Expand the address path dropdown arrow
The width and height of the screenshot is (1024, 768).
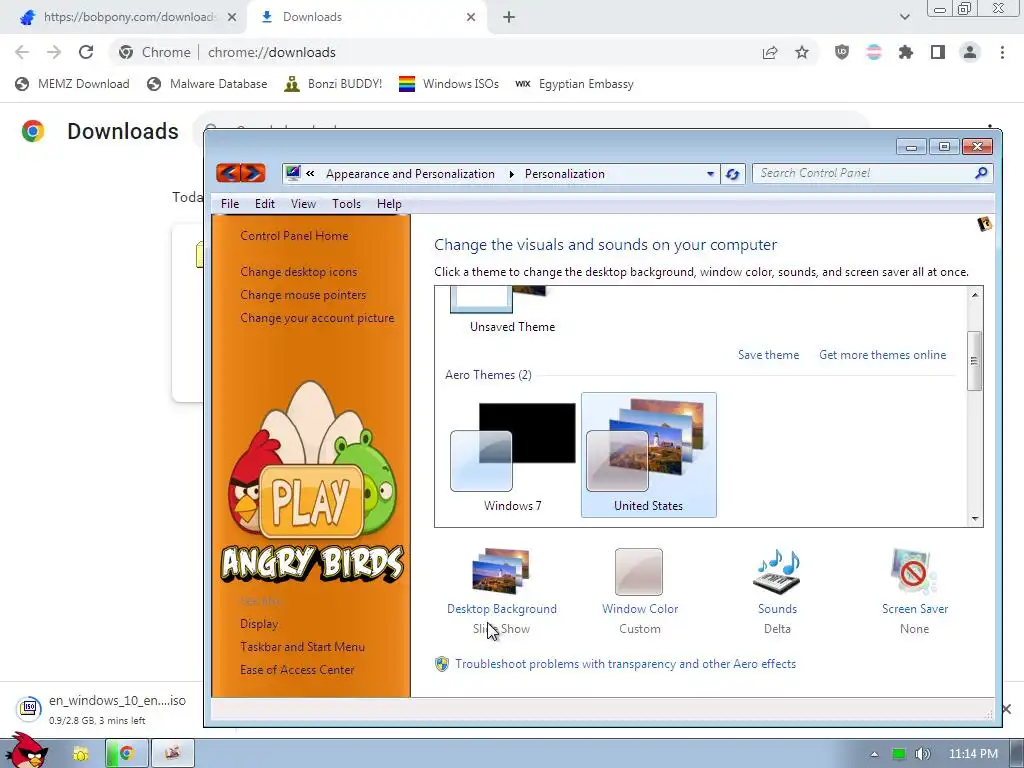pos(711,174)
